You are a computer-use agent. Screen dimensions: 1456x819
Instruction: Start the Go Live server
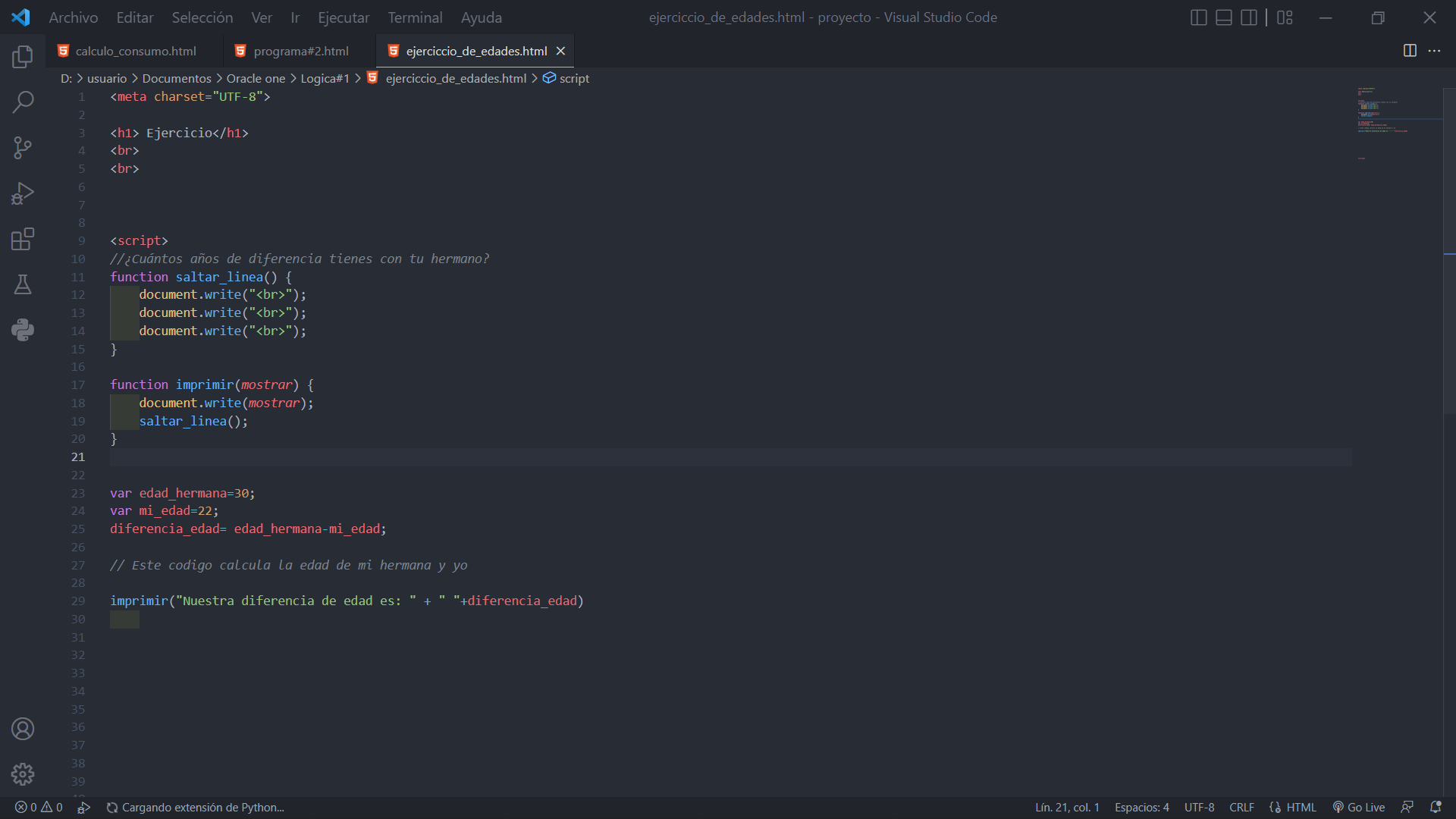tap(1359, 808)
